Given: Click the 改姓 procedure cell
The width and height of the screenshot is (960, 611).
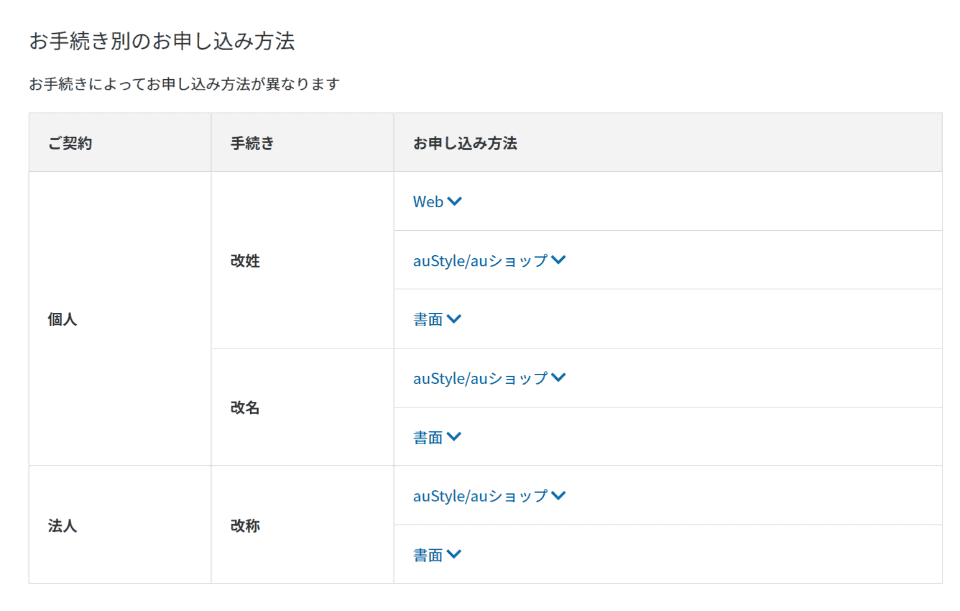Looking at the screenshot, I should click(x=302, y=260).
